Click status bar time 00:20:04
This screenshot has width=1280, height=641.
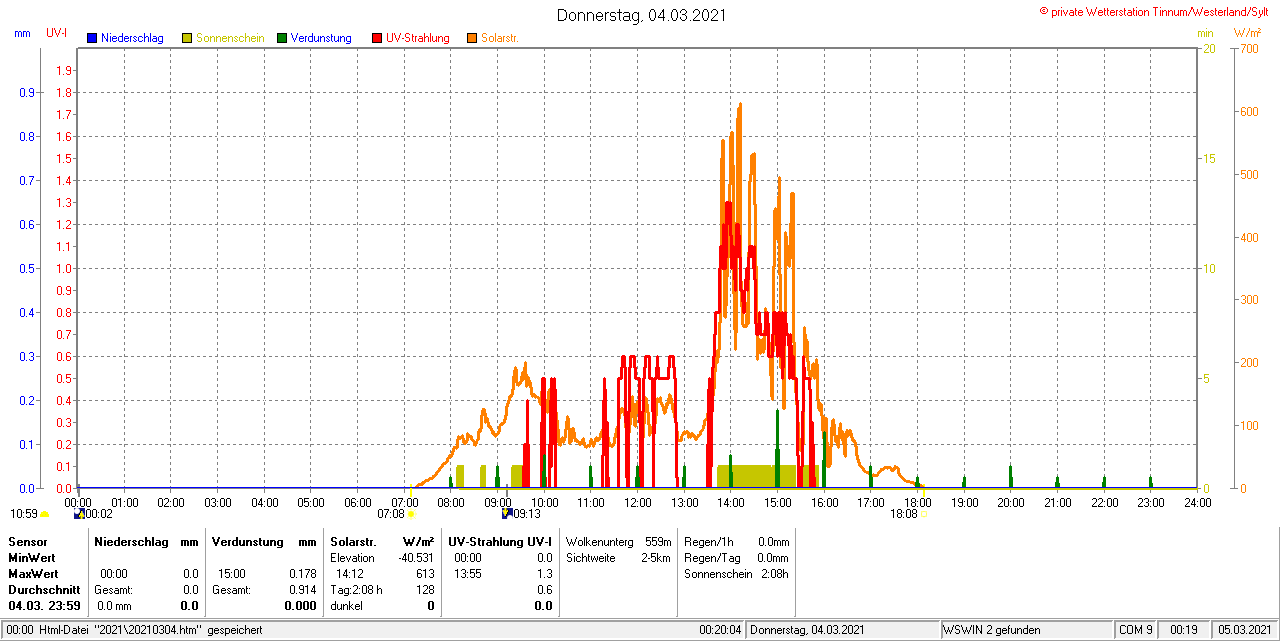coord(720,630)
